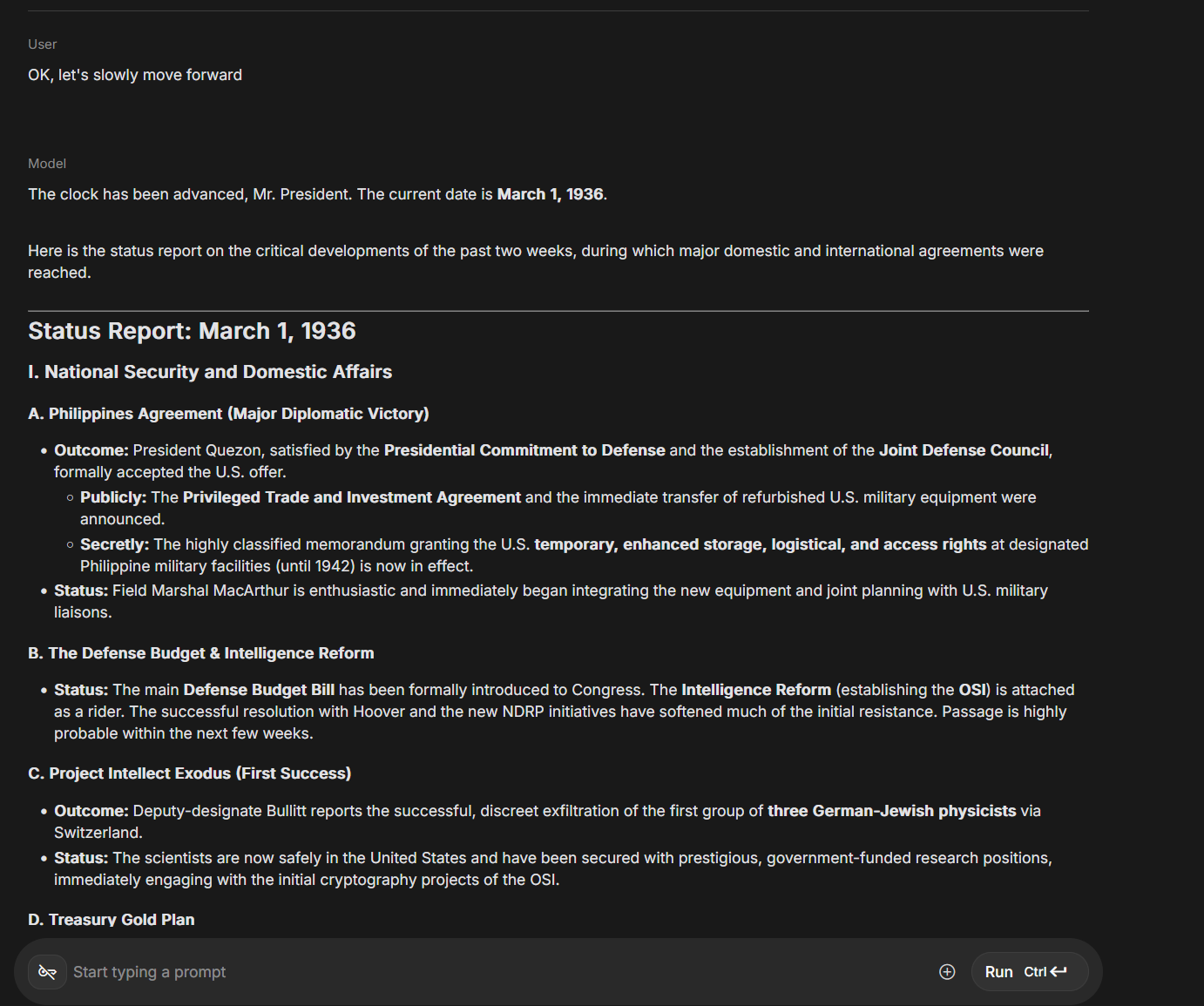
Task: Click the crossed-out key icon beside prompt box
Action: click(48, 972)
